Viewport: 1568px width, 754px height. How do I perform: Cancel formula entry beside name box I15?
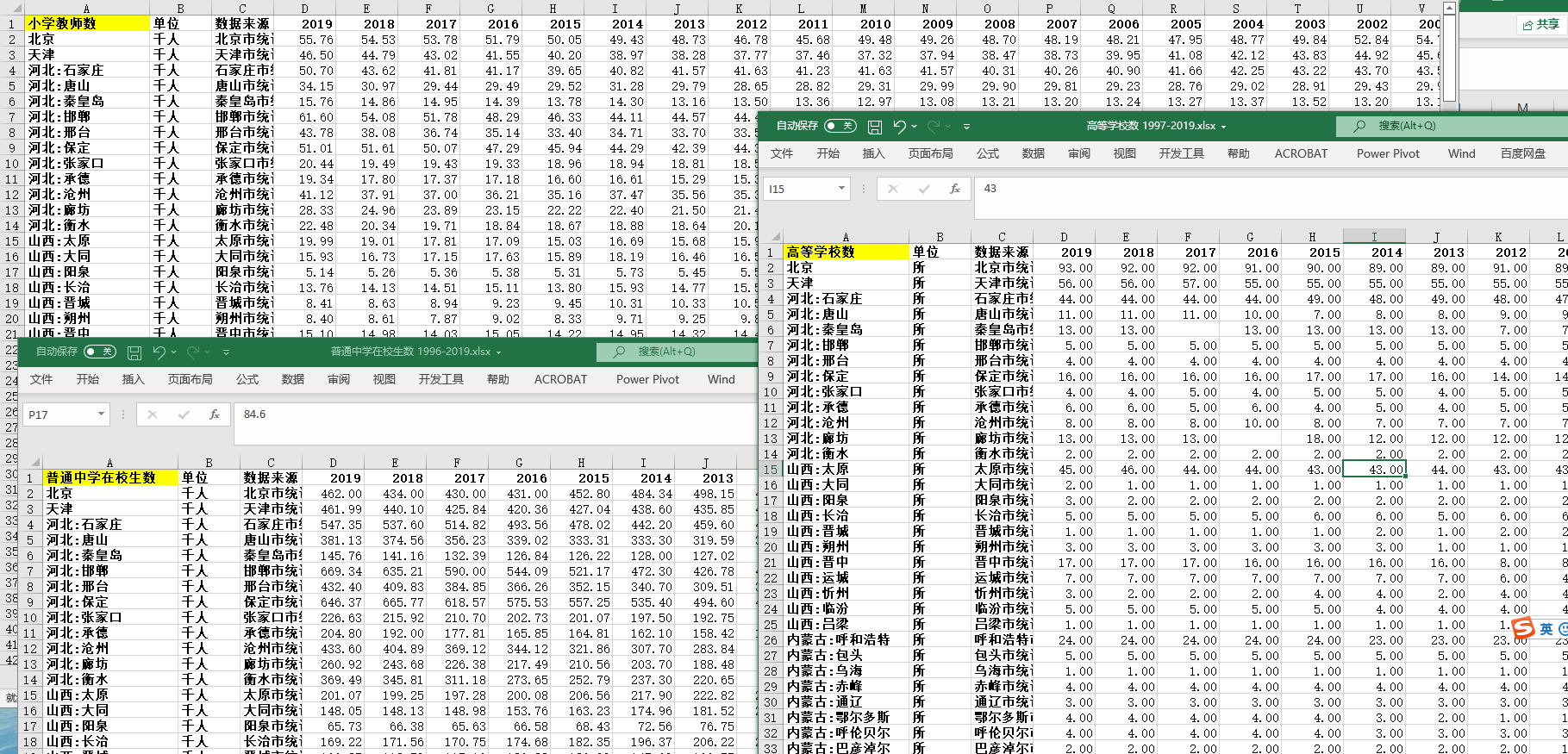tap(893, 189)
